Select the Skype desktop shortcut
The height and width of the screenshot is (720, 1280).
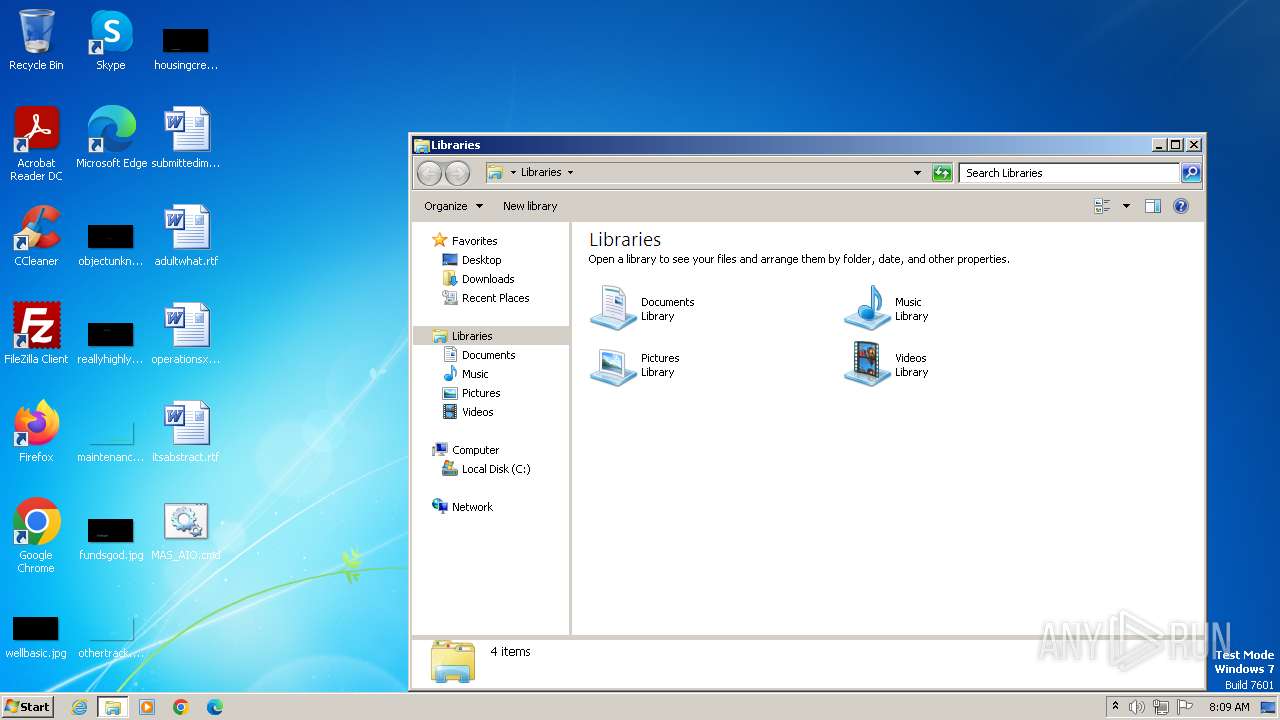[110, 40]
